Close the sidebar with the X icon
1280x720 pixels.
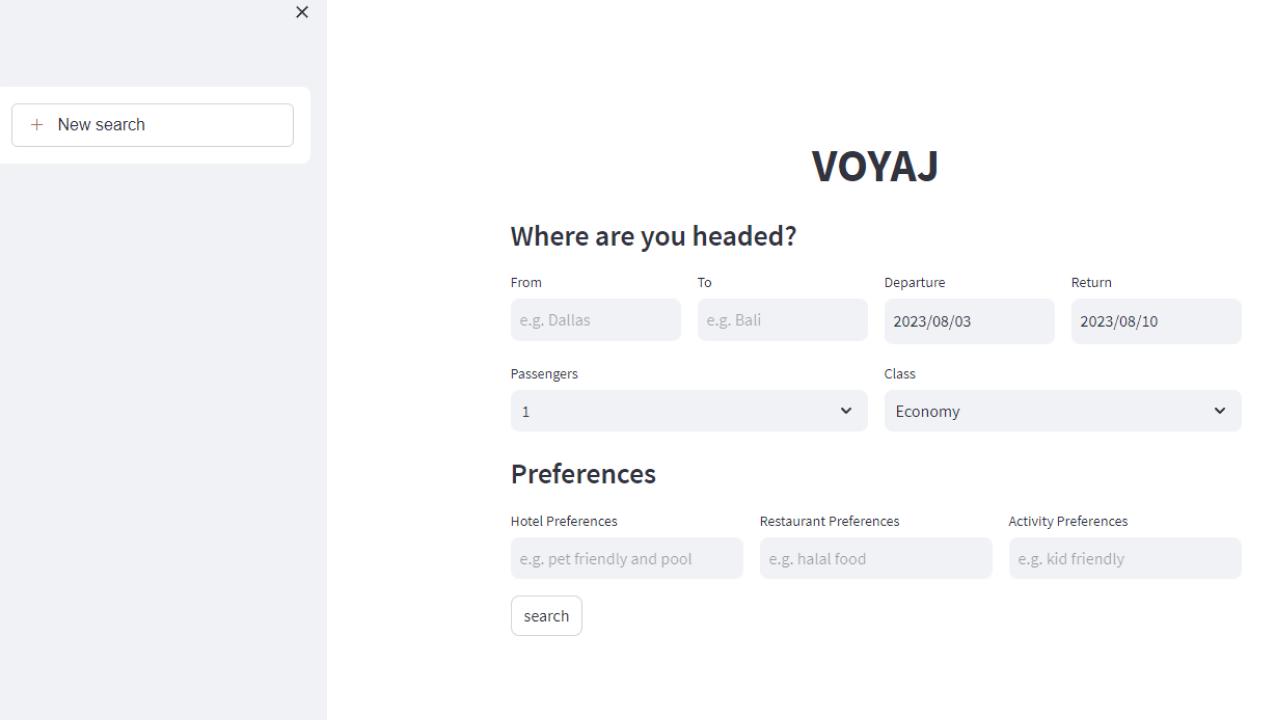tap(302, 12)
